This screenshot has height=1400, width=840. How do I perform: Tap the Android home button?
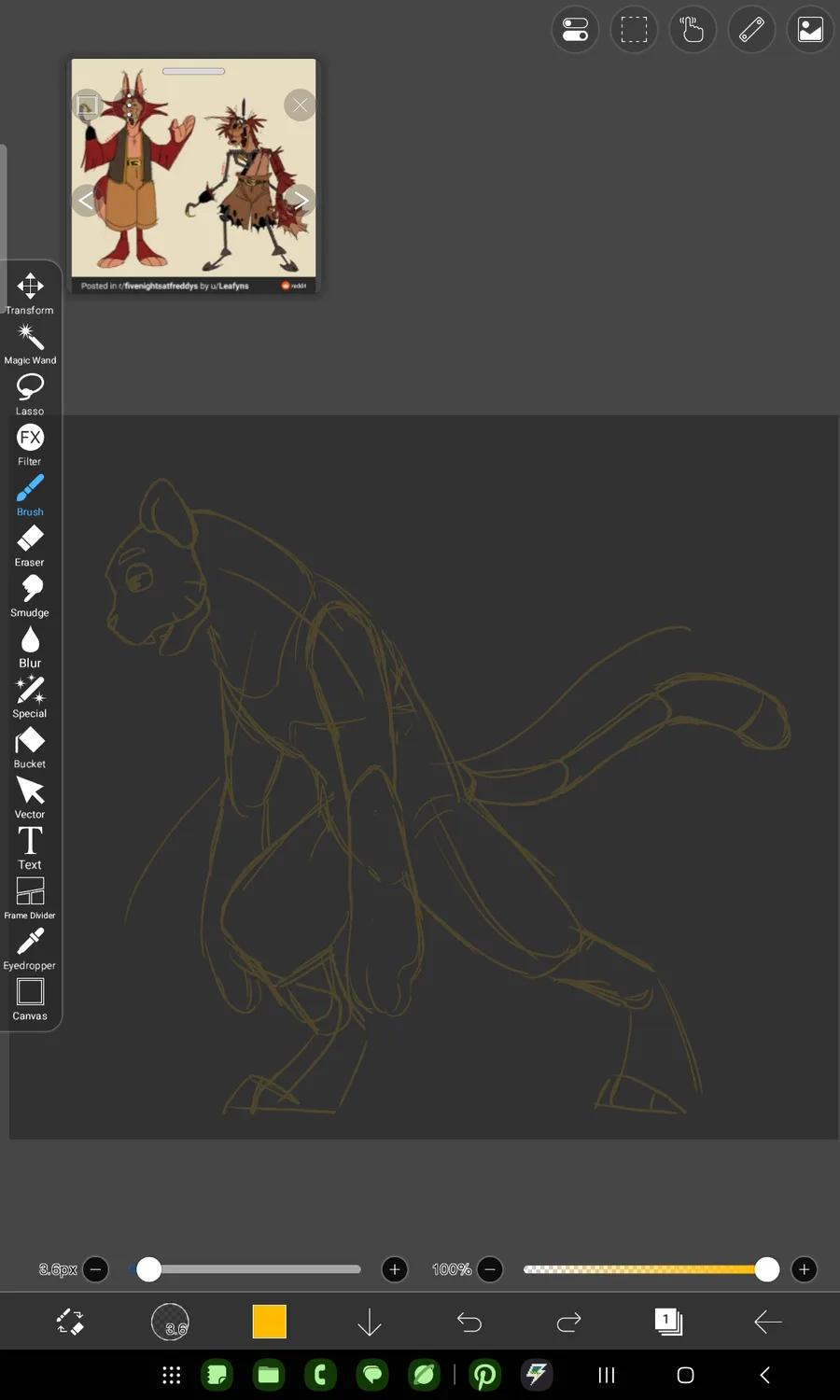pos(685,1375)
